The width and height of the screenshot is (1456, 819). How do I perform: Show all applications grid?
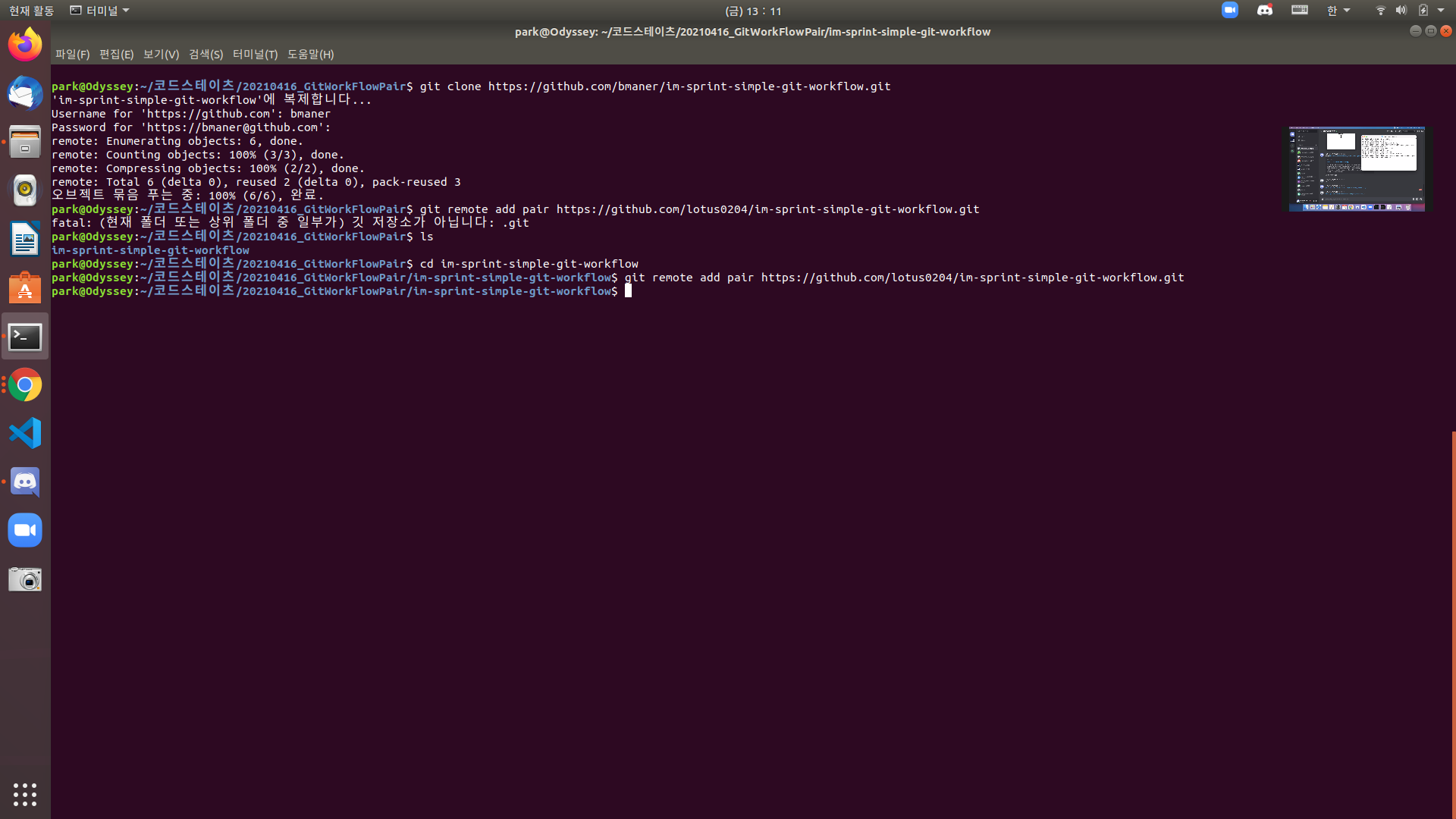tap(25, 794)
